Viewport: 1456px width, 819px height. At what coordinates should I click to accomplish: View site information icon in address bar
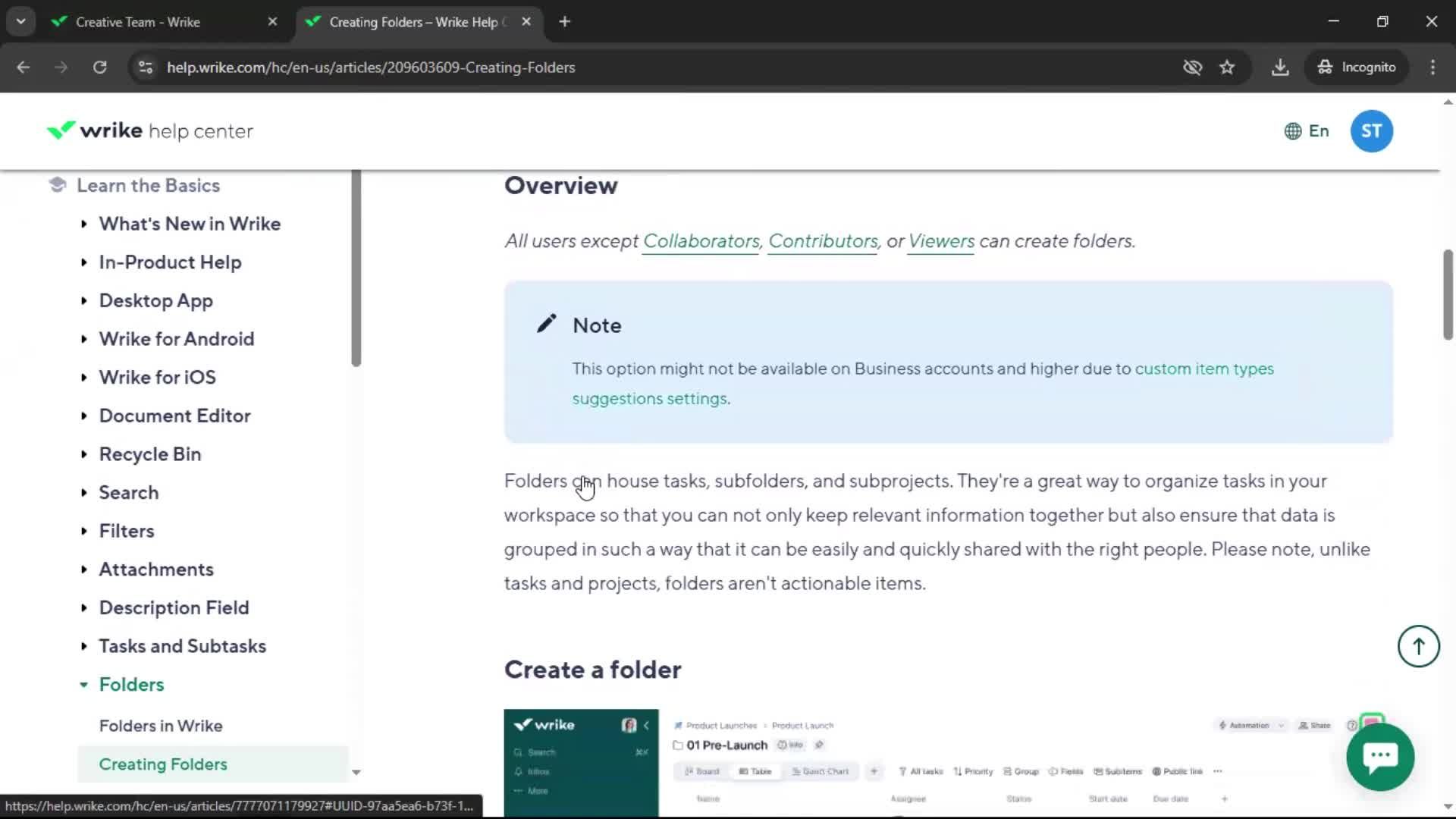tap(146, 67)
